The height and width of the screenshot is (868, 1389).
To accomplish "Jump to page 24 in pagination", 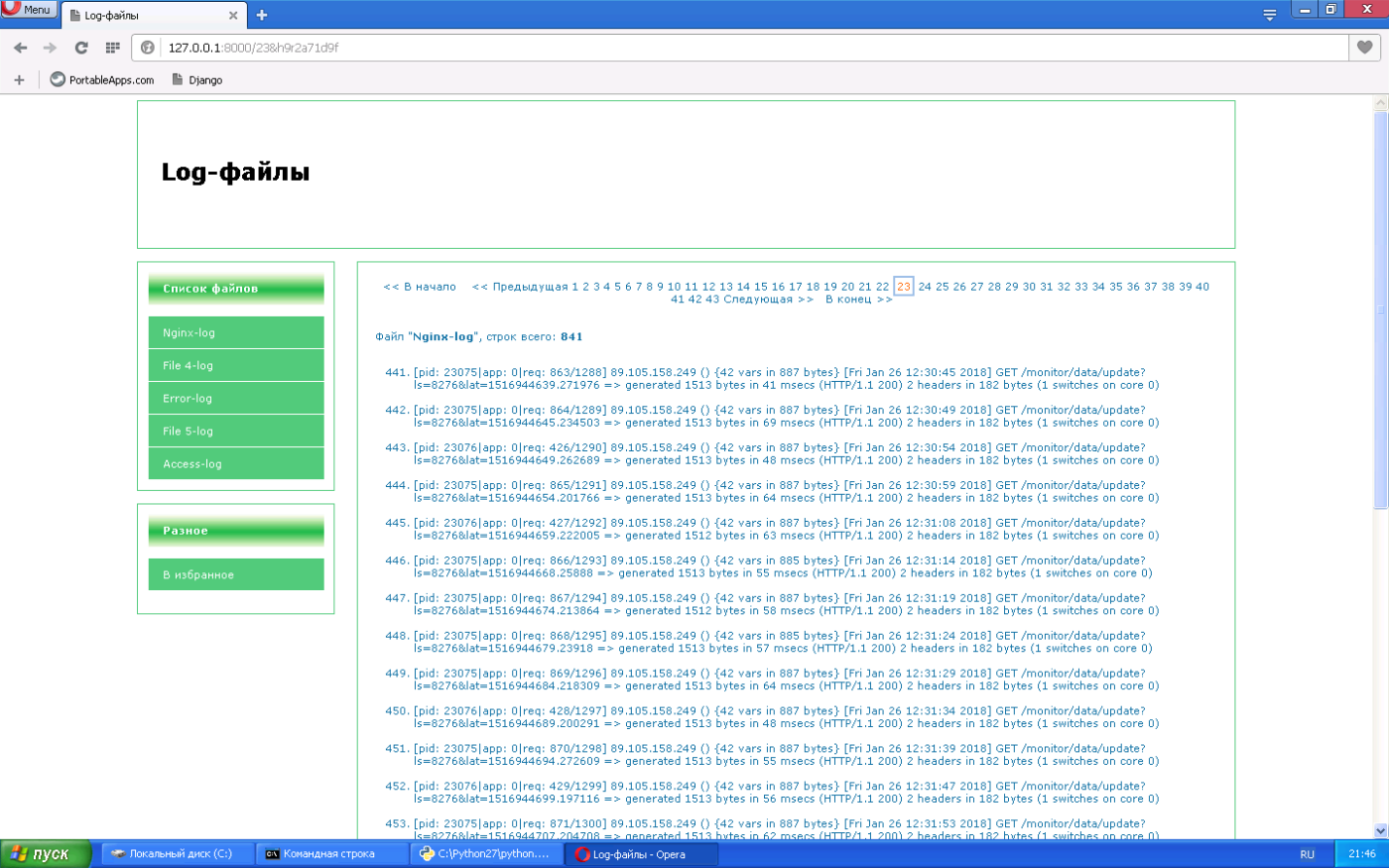I will pos(925,287).
